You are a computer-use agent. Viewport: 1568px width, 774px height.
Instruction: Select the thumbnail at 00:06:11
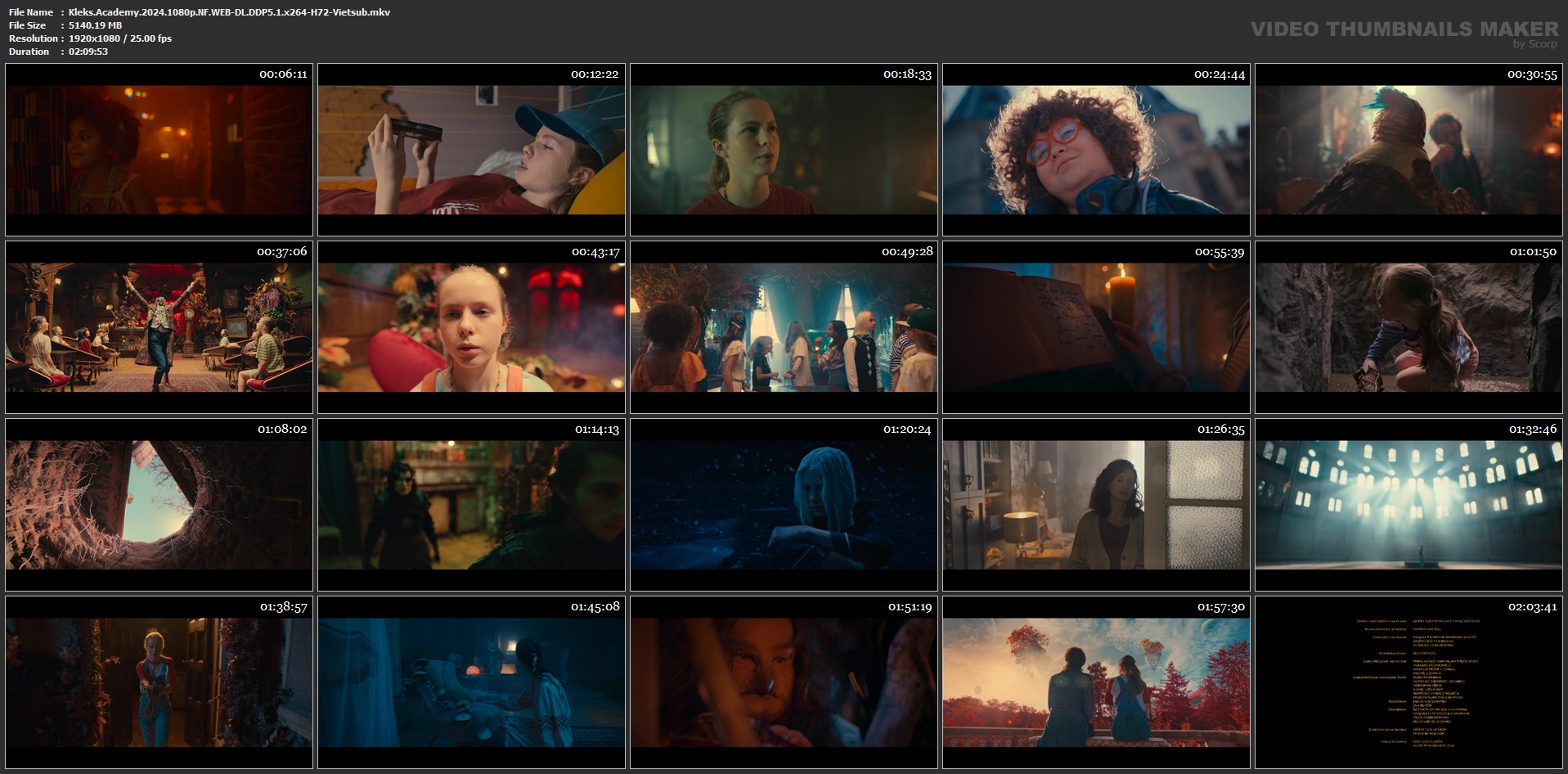[x=159, y=150]
